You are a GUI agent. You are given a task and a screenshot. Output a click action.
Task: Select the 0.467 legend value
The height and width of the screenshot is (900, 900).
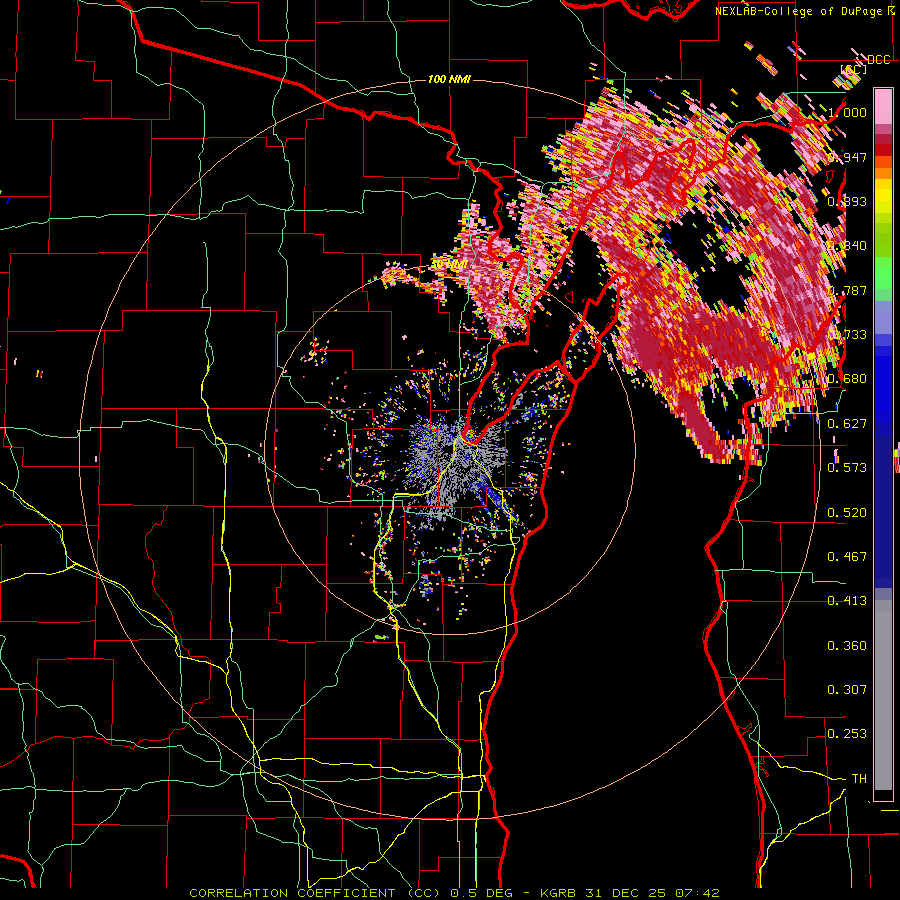pyautogui.click(x=847, y=557)
